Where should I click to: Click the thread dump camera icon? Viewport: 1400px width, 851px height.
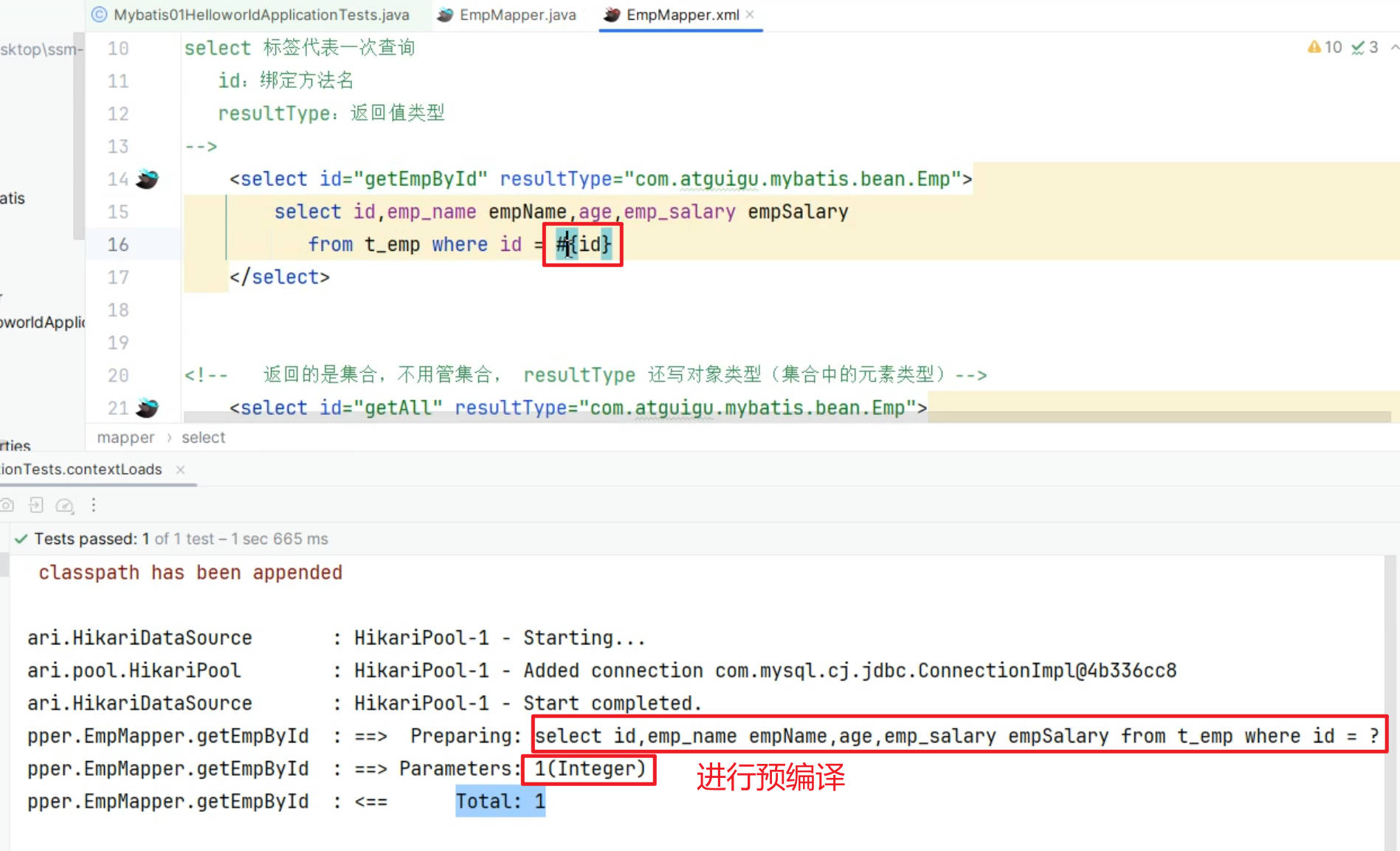point(7,505)
